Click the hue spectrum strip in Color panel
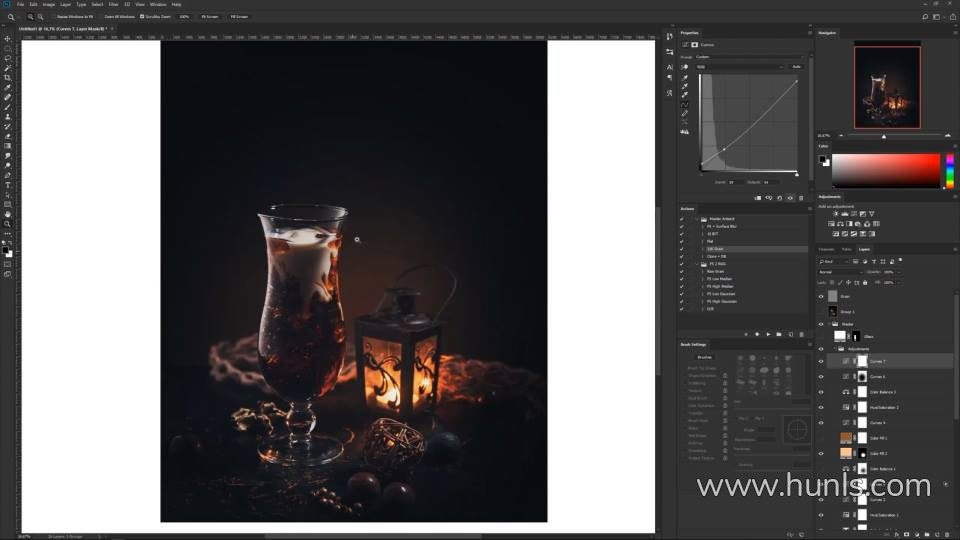Image resolution: width=960 pixels, height=540 pixels. 950,171
